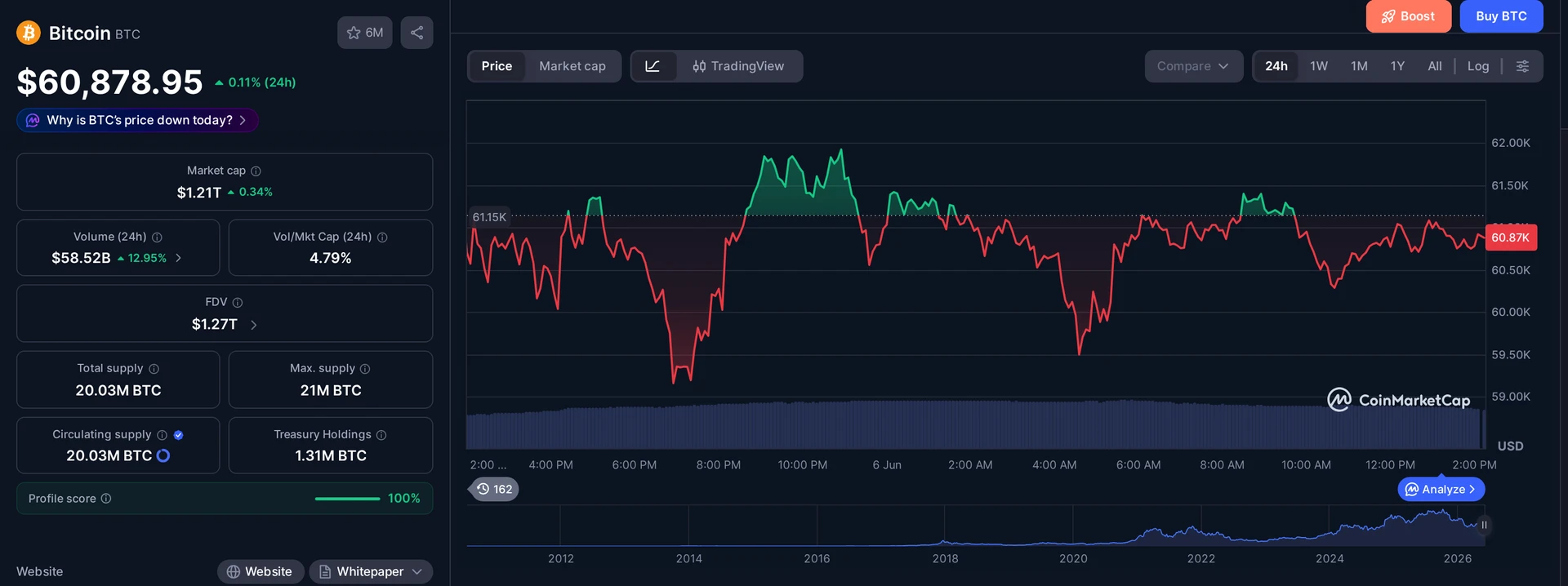Expand the Whitepaper dropdown
Screen dimensions: 1568x586
pos(371,571)
